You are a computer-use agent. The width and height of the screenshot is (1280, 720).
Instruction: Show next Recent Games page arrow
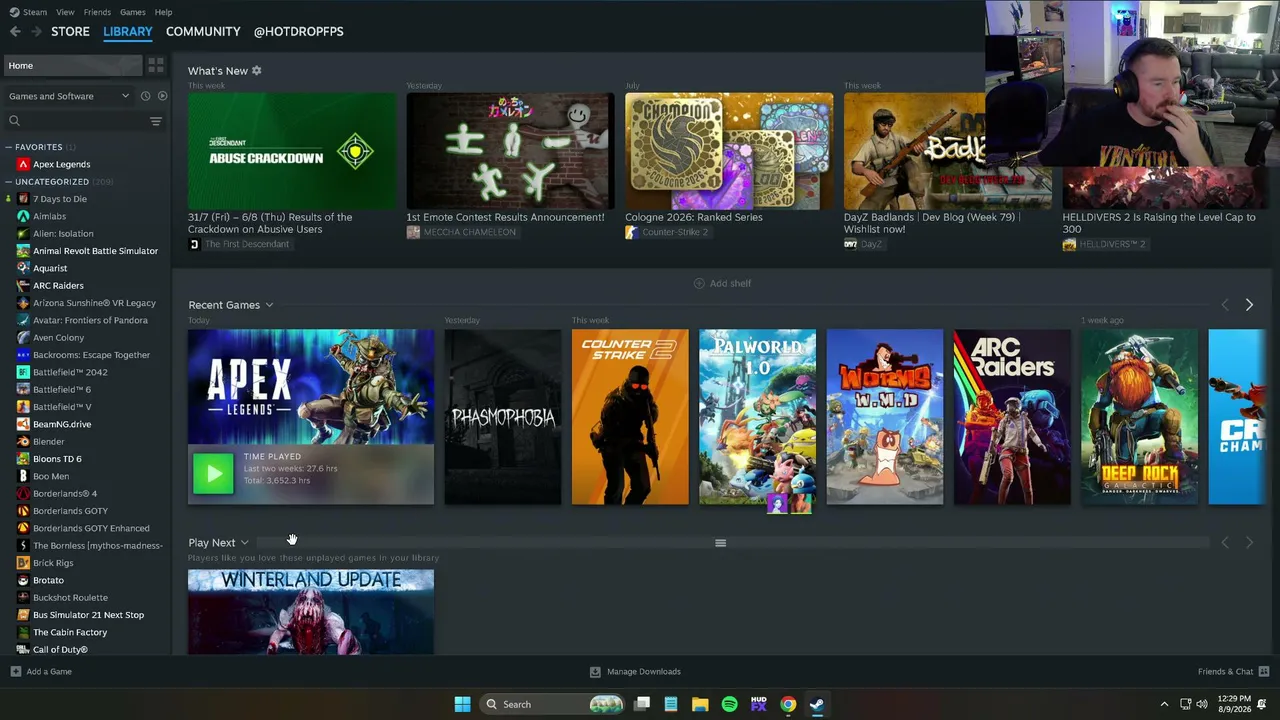(1249, 305)
